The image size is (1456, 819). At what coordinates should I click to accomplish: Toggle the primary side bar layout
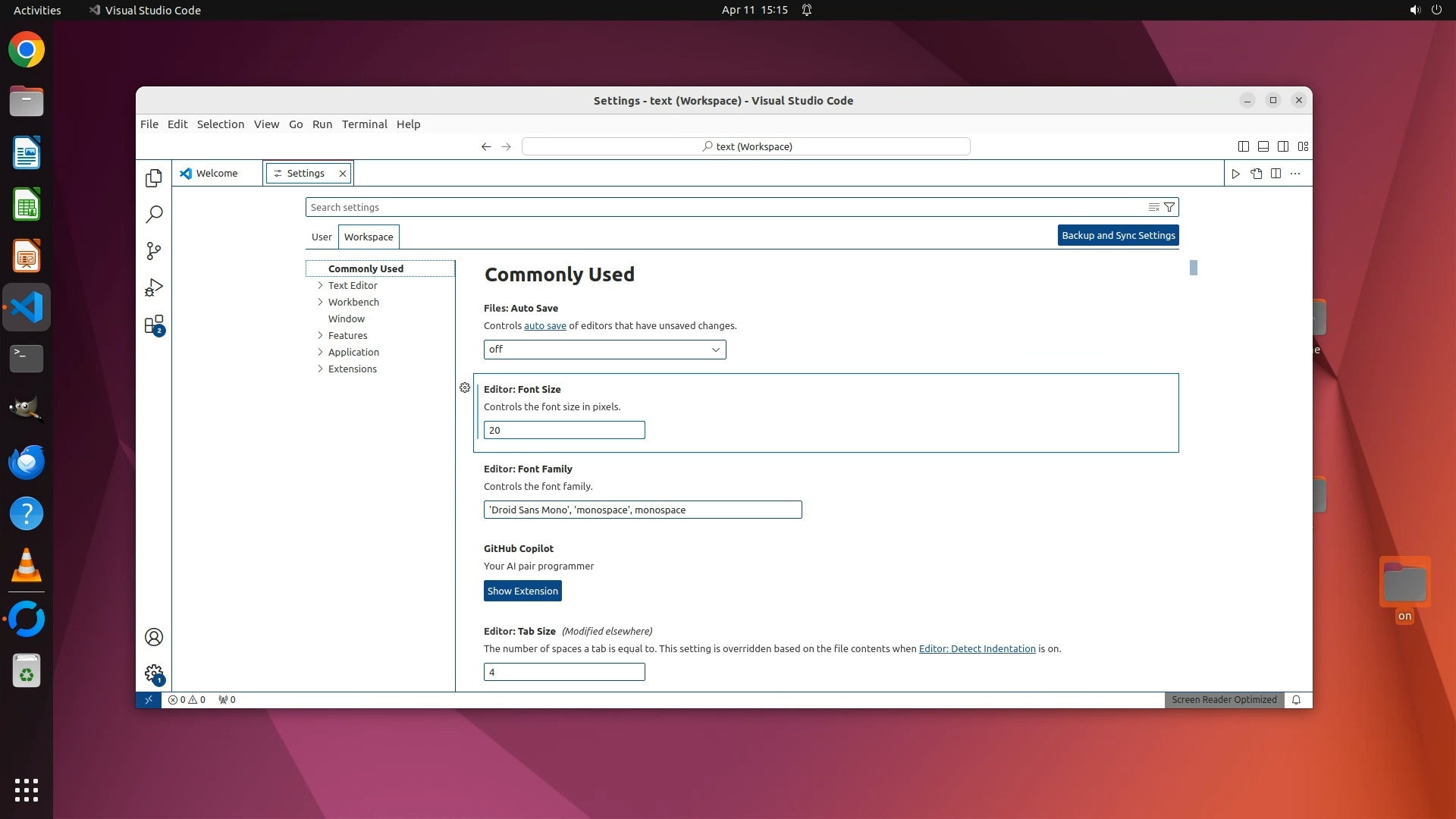pyautogui.click(x=1243, y=146)
